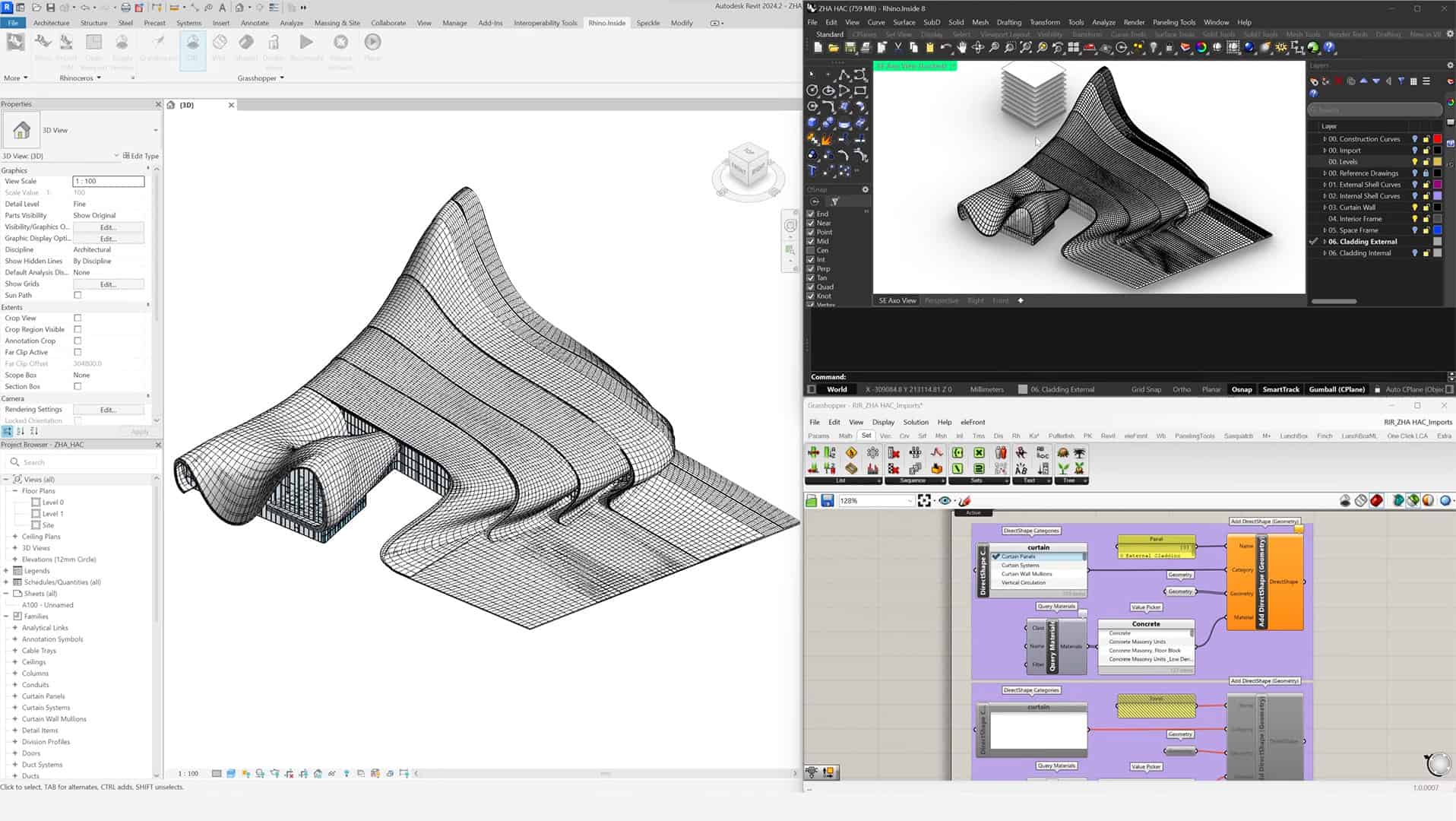Open the Transform menu in Rhino

point(1044,22)
